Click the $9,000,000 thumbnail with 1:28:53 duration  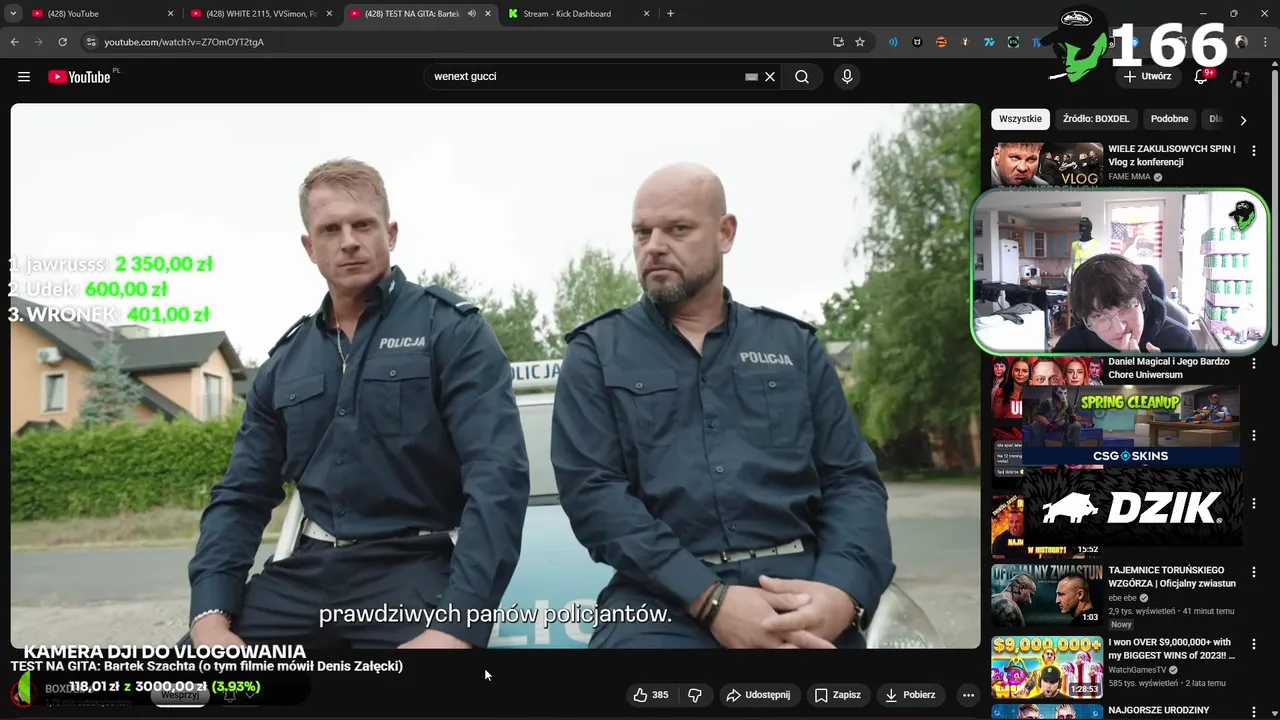(1047, 667)
